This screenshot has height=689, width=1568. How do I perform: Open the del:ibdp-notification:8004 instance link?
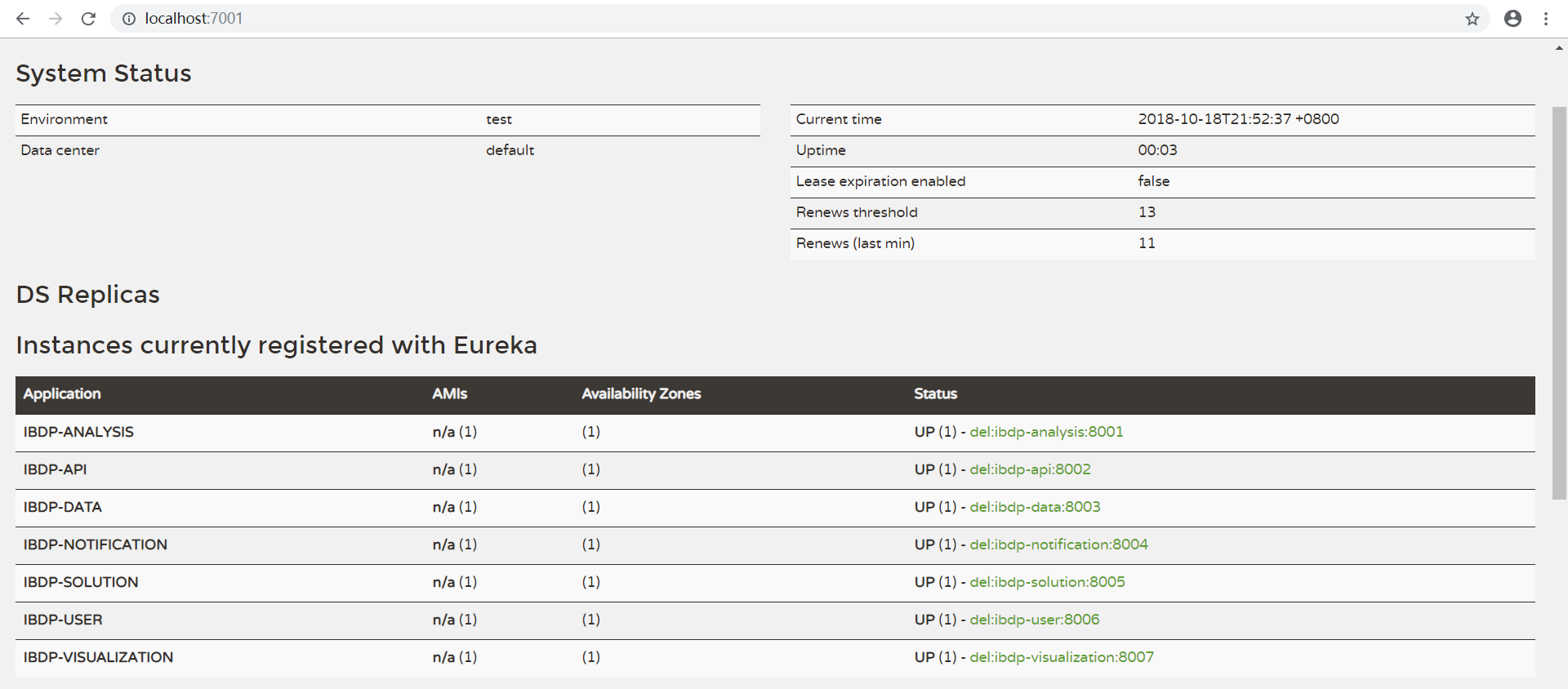point(1058,545)
